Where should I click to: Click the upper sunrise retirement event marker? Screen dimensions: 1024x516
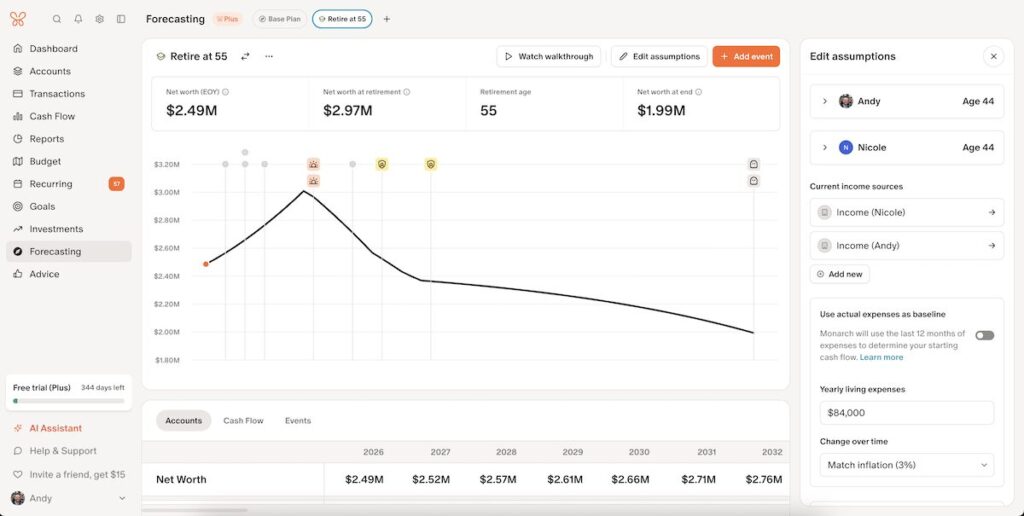[313, 164]
